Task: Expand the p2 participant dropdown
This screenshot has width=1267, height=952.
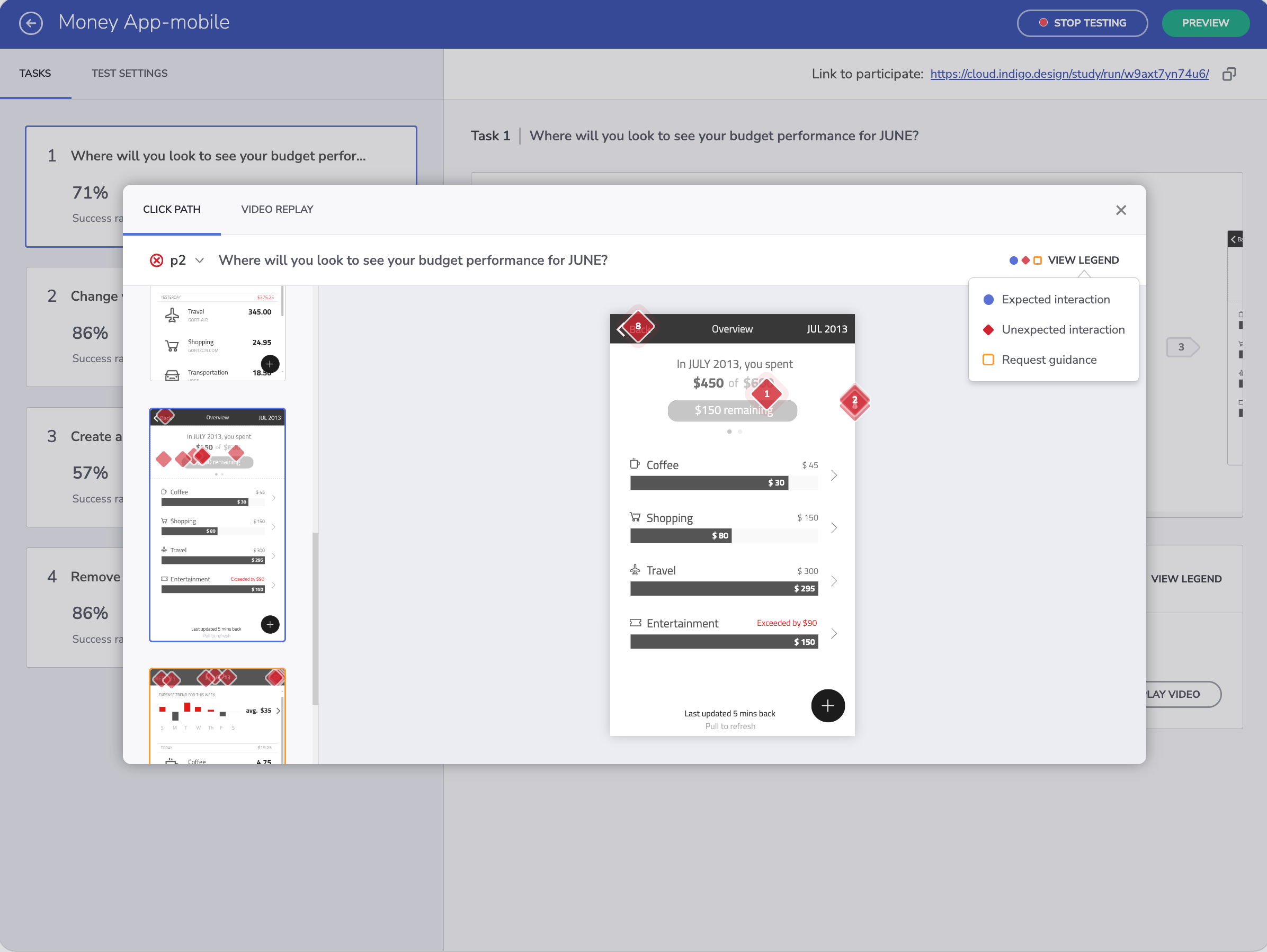Action: point(199,261)
